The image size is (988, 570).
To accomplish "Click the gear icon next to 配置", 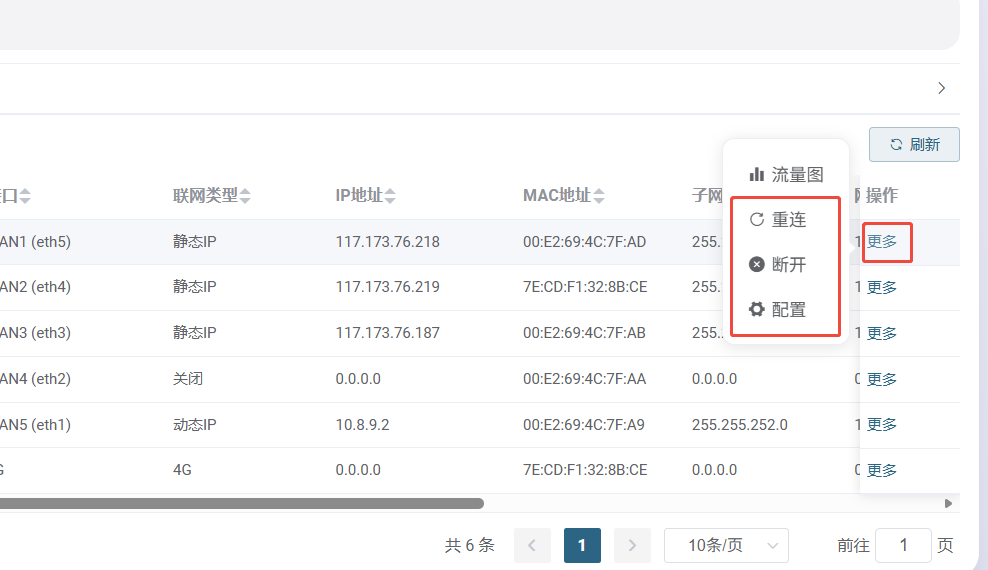I will click(x=757, y=310).
